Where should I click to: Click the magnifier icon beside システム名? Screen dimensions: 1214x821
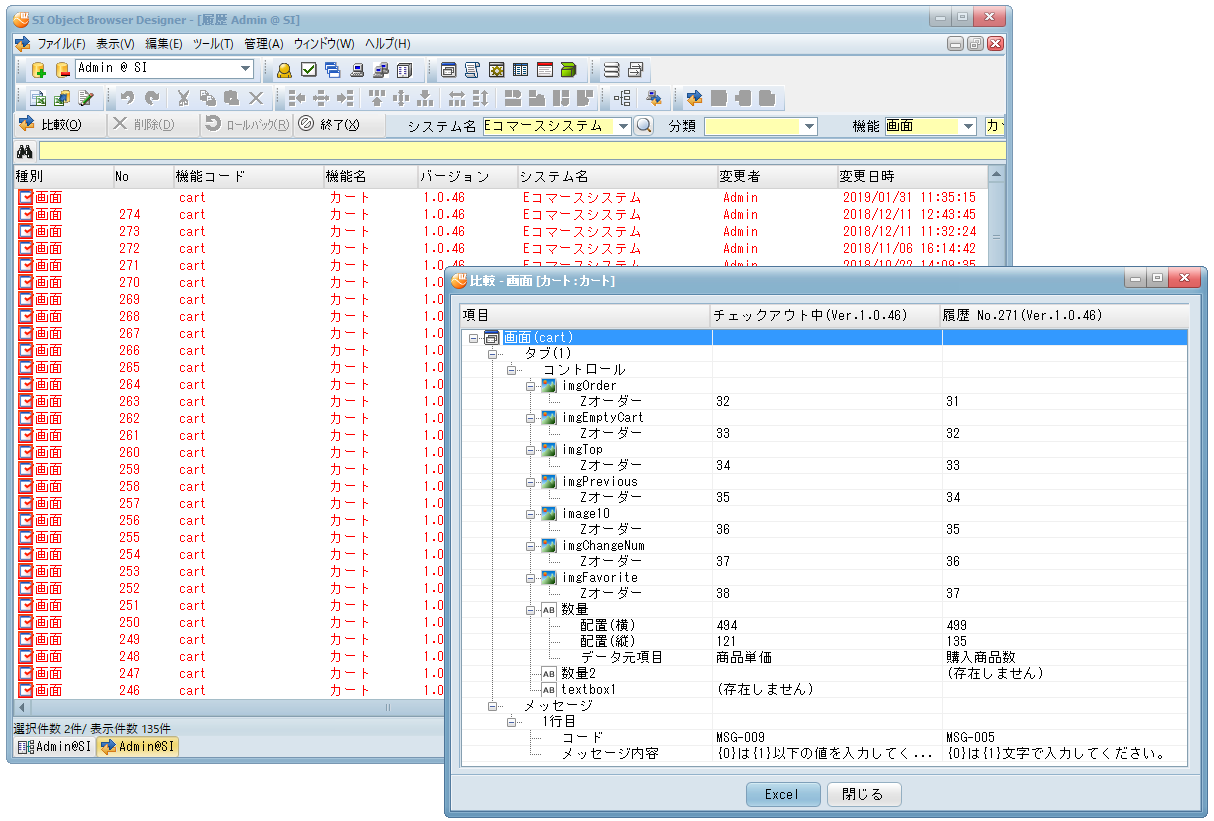[x=644, y=126]
